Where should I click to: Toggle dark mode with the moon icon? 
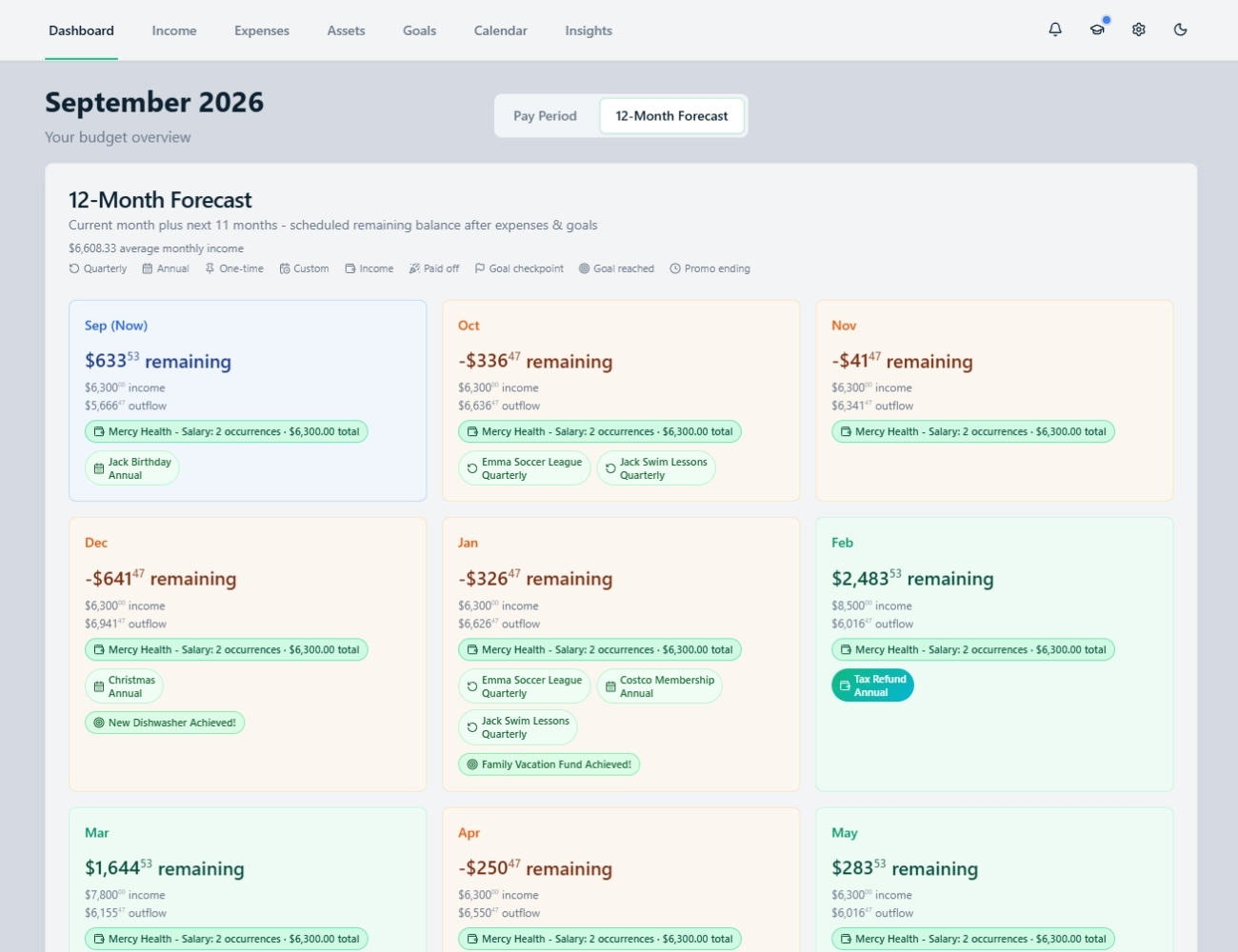(1181, 30)
